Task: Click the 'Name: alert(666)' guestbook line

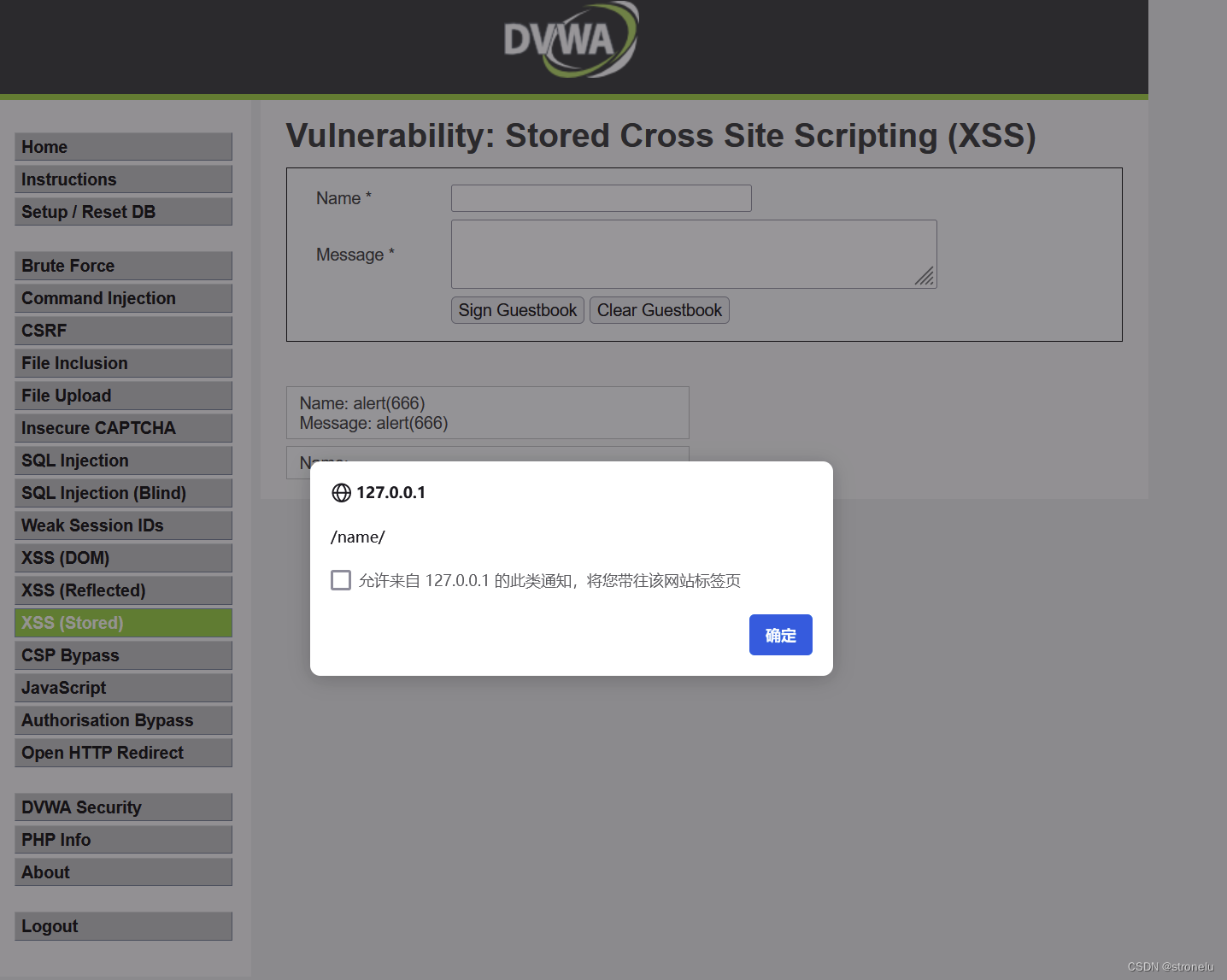Action: [x=362, y=403]
